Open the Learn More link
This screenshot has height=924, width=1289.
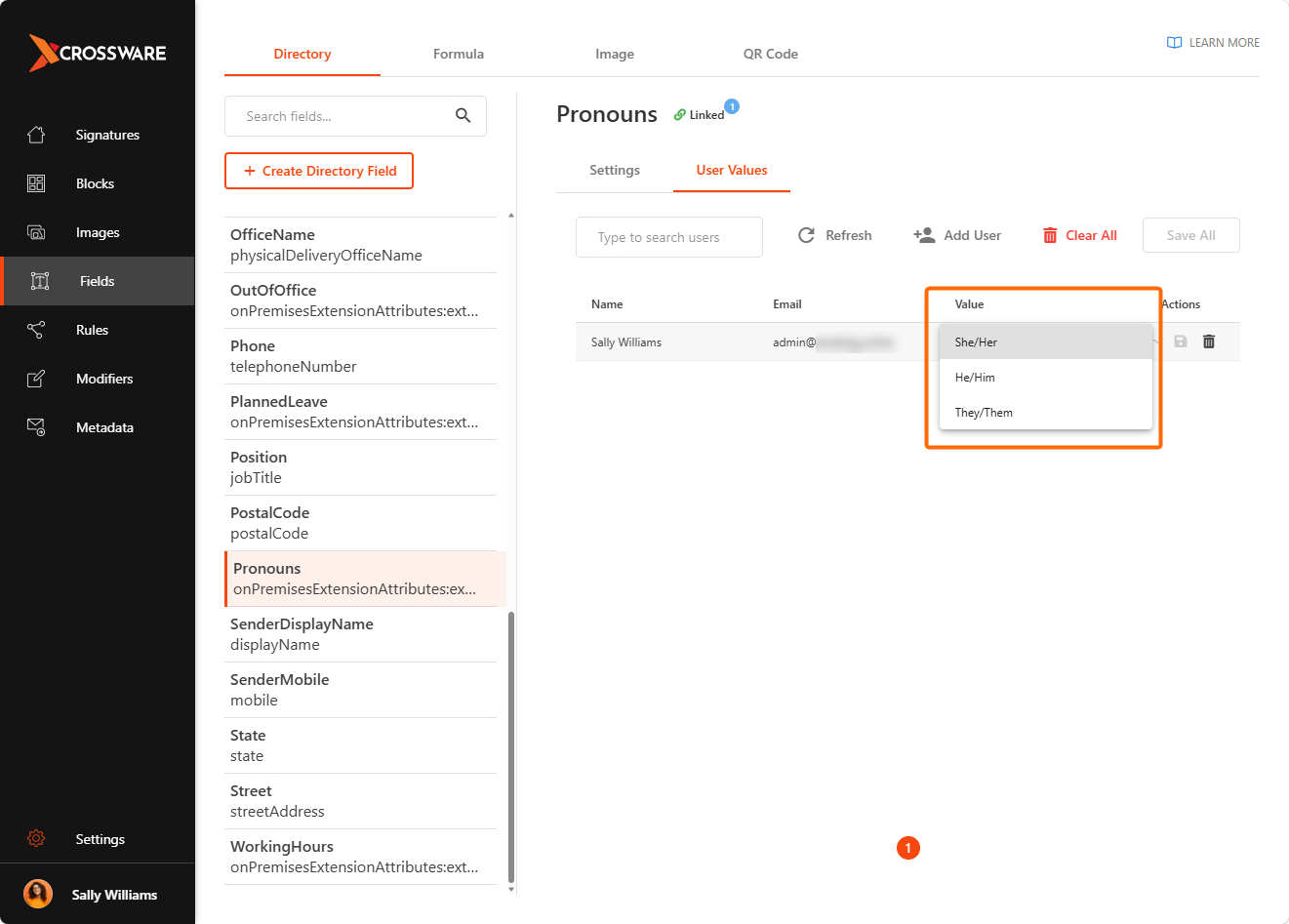[1213, 43]
